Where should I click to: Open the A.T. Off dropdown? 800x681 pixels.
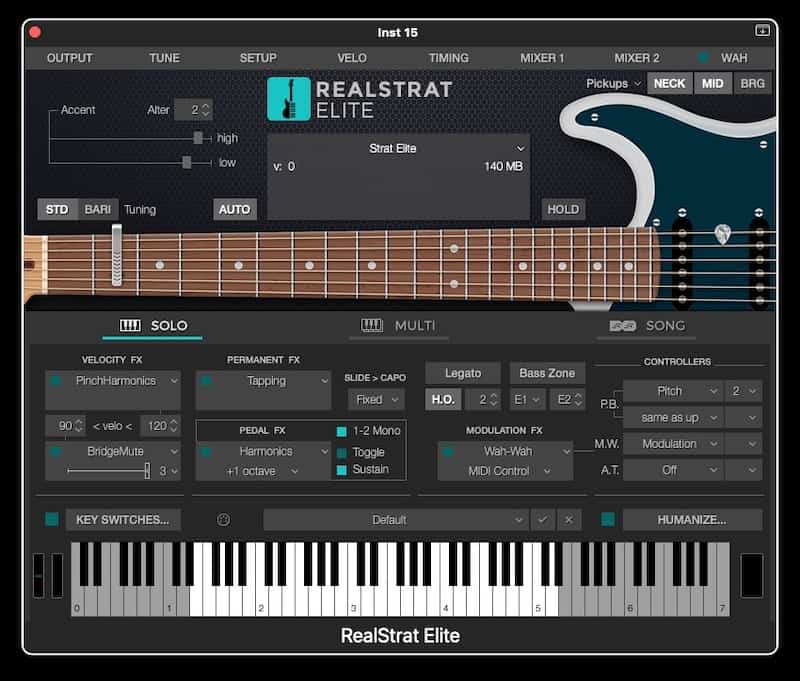pos(672,470)
